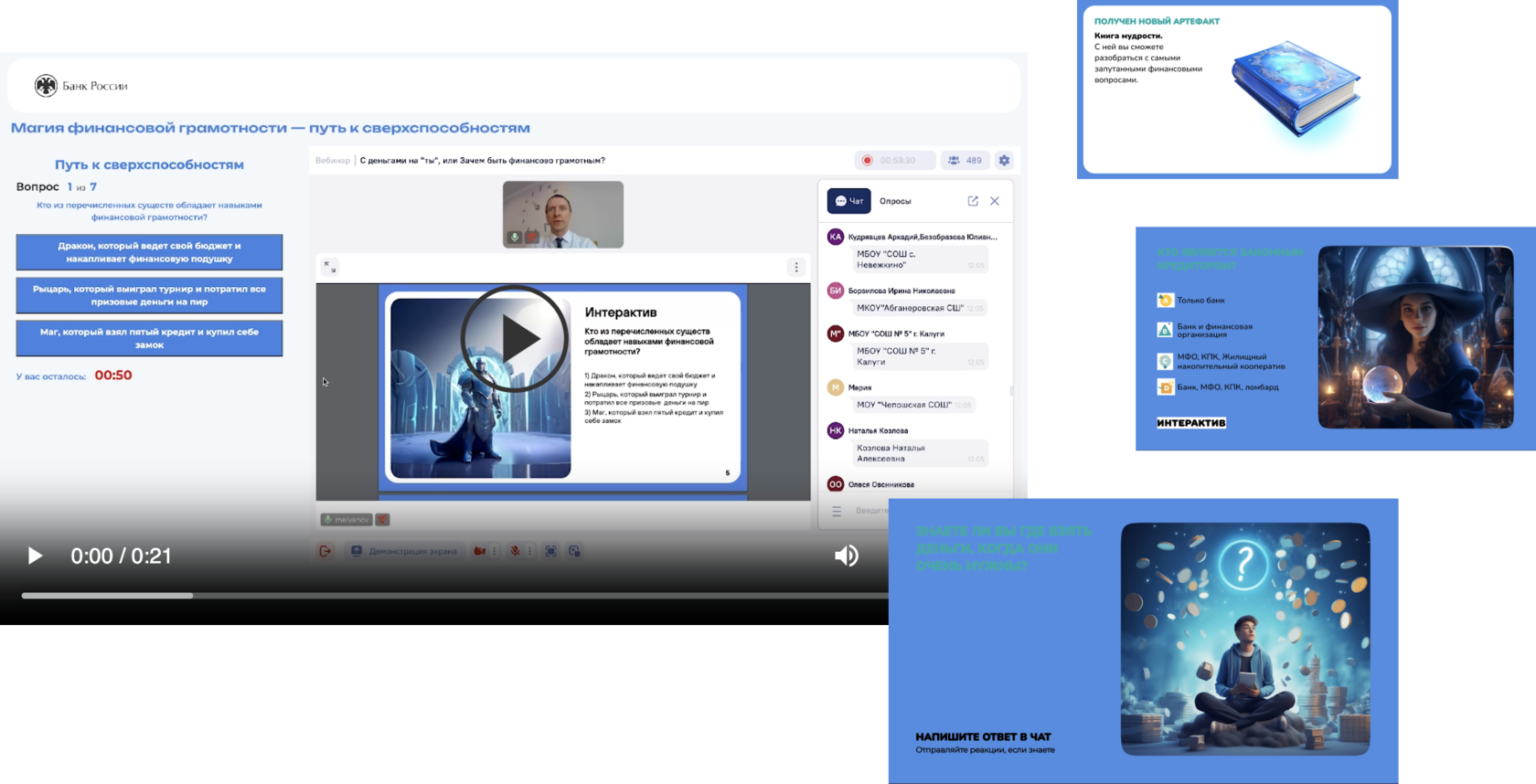The height and width of the screenshot is (784, 1536).
Task: Click the screen capture frame icon
Action: pyautogui.click(x=550, y=551)
